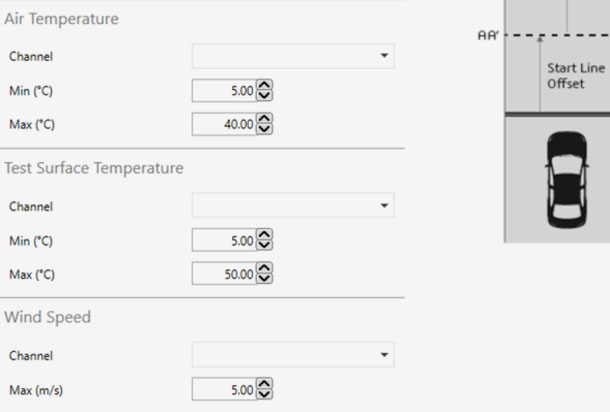
Task: Increase Test Surface Temperature Max value
Action: pyautogui.click(x=265, y=268)
